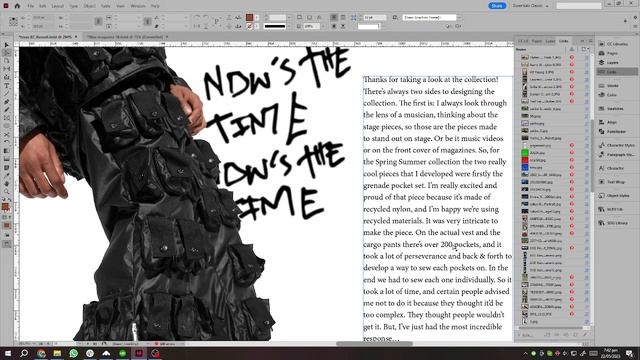The width and height of the screenshot is (640, 360).
Task: Open WhatsApp from the taskbar
Action: [73, 353]
